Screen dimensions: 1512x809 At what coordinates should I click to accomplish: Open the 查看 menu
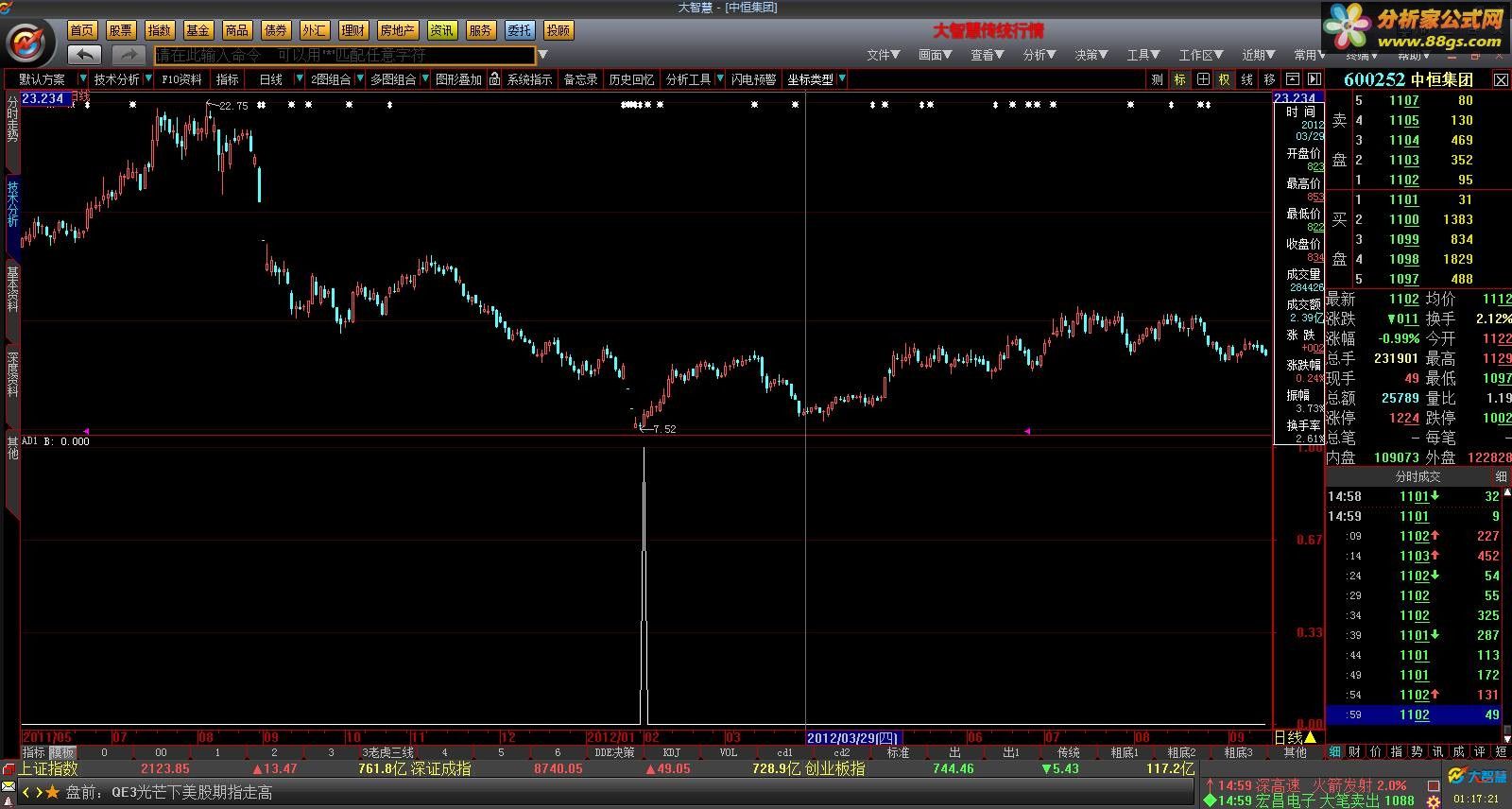tap(988, 55)
